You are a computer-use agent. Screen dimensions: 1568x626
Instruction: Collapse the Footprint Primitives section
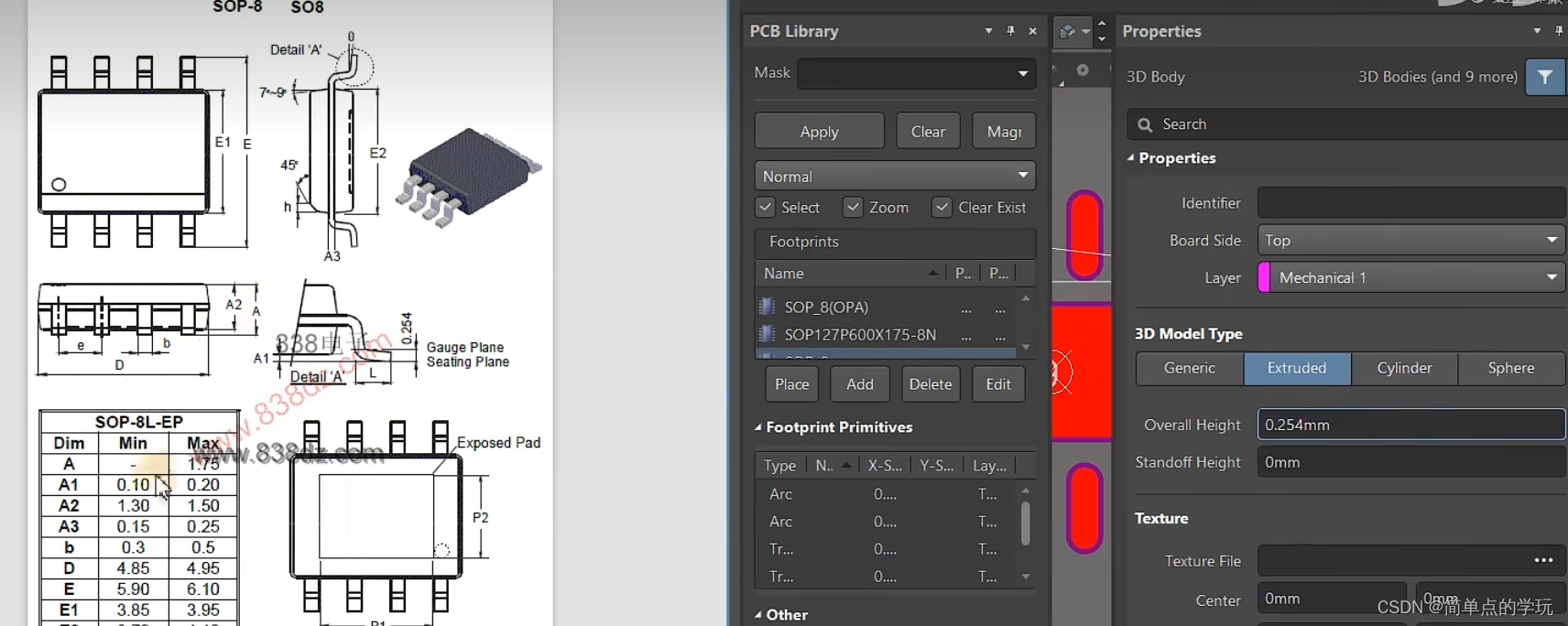click(758, 427)
